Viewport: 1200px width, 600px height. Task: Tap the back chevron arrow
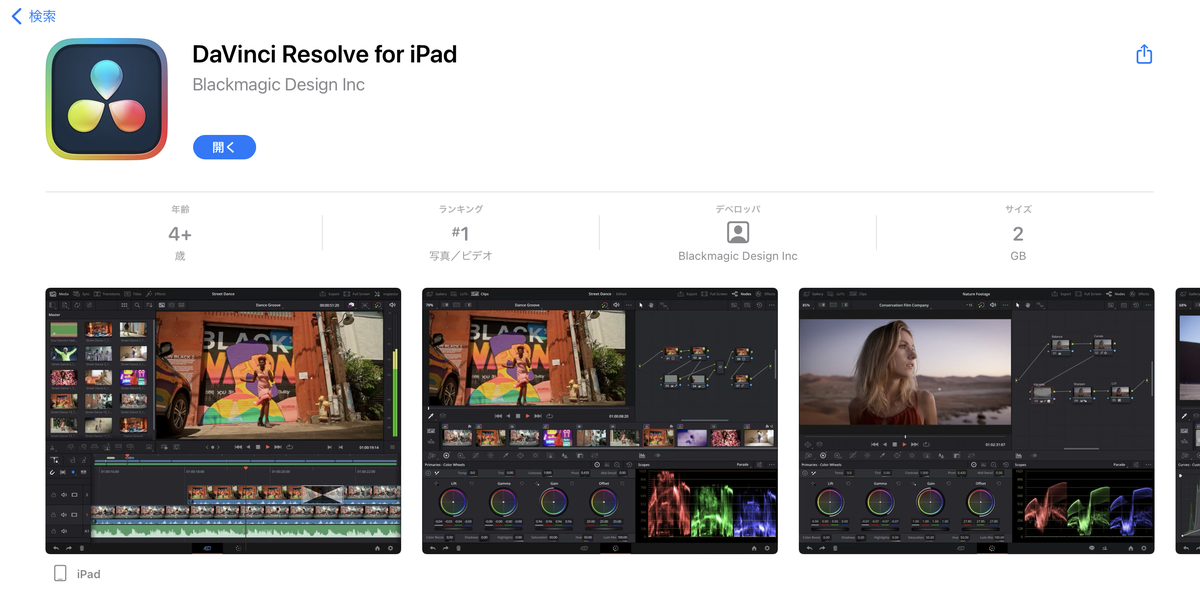(16, 16)
